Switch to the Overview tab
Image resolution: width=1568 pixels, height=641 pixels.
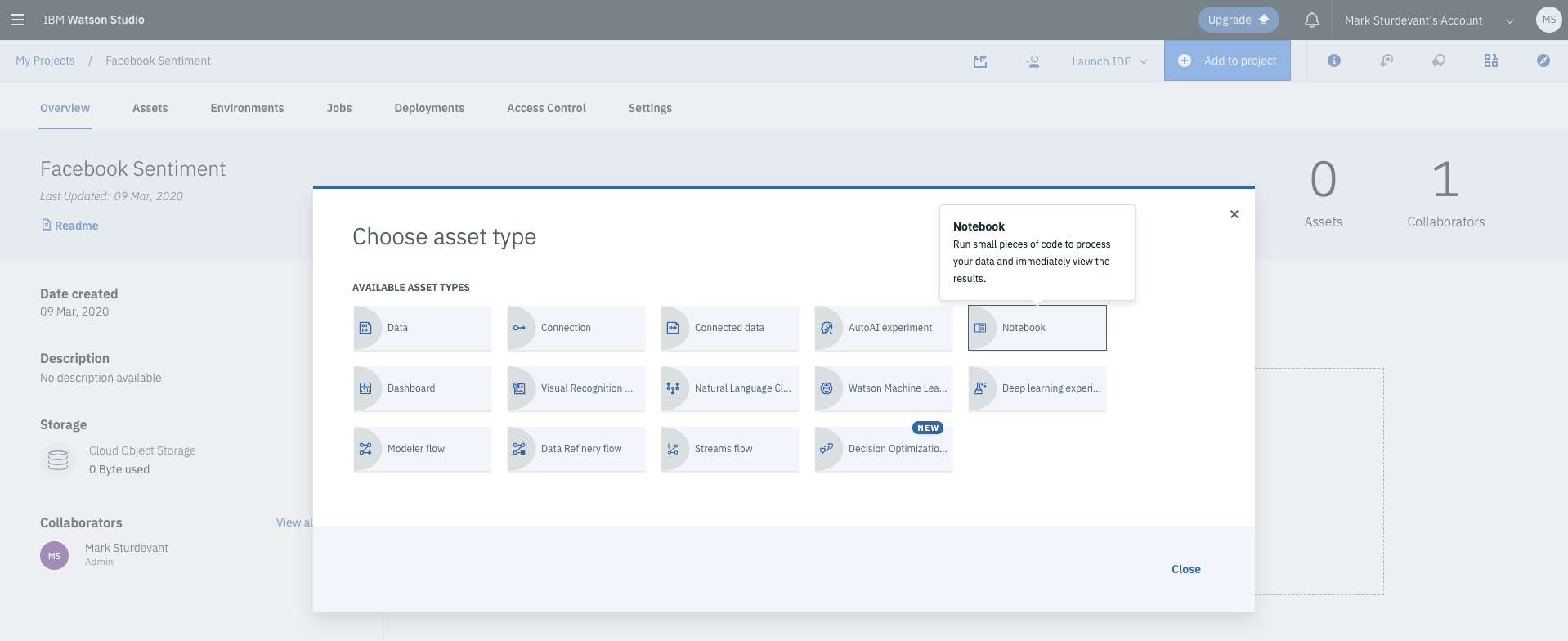pyautogui.click(x=65, y=108)
